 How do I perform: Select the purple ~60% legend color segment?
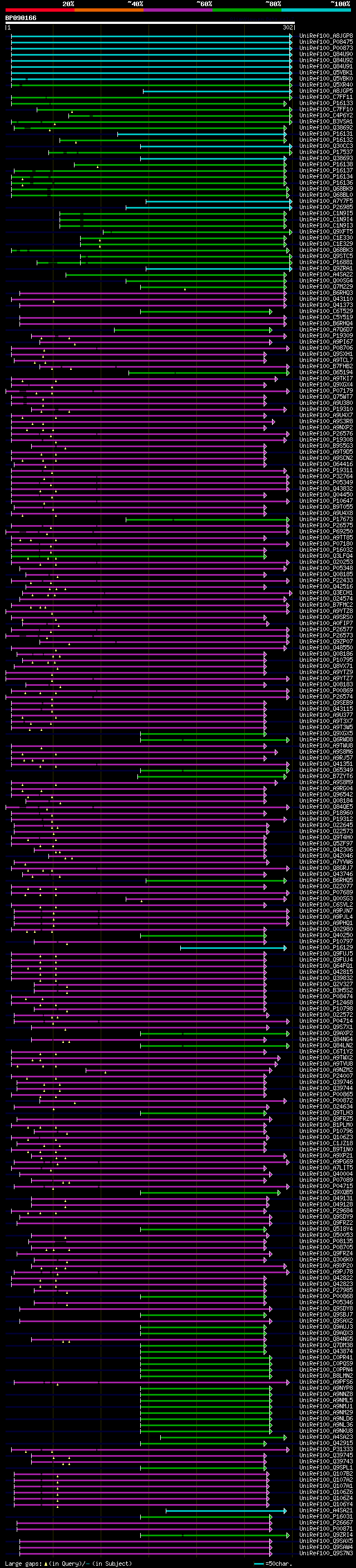click(179, 10)
